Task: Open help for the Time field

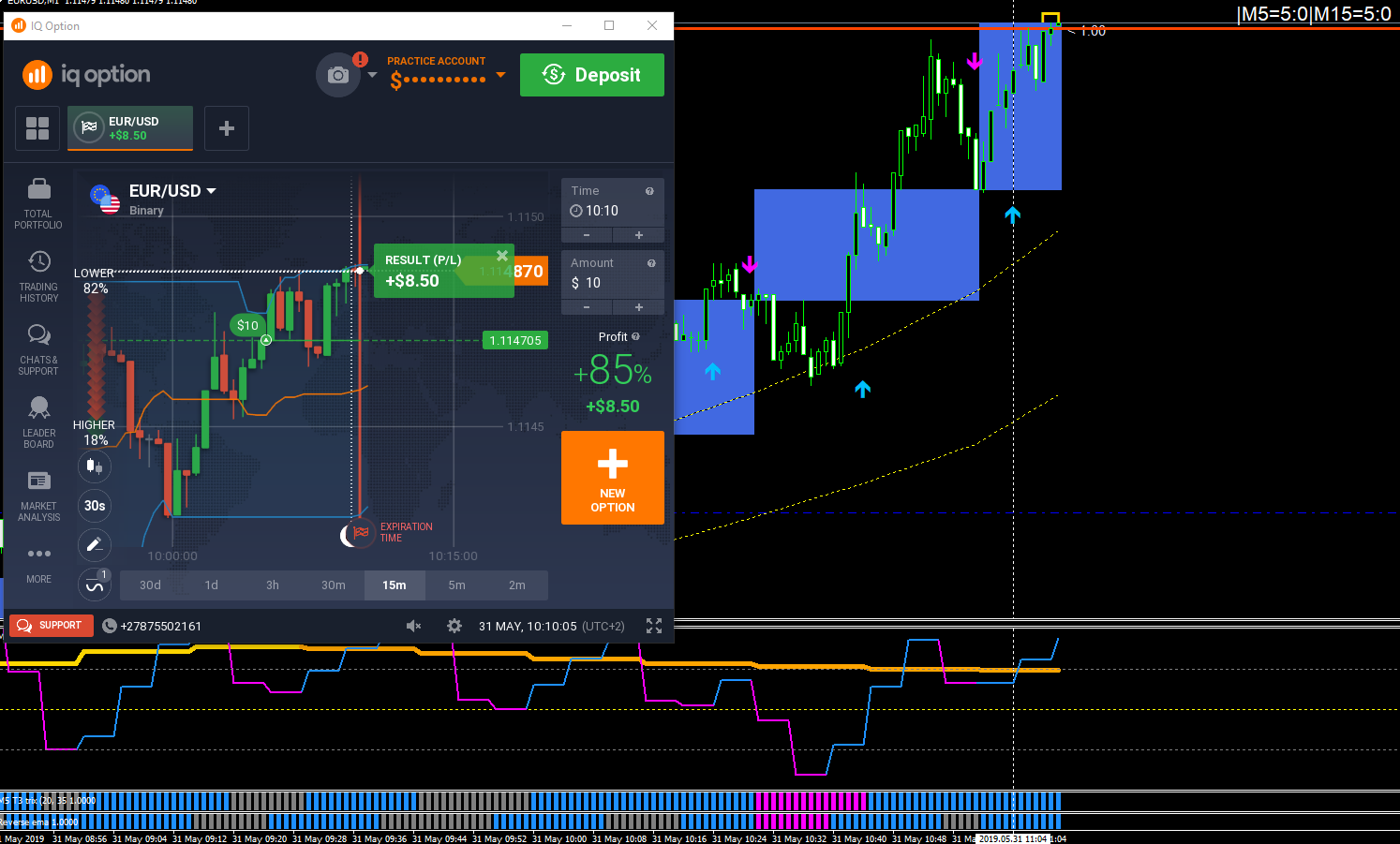Action: (649, 191)
